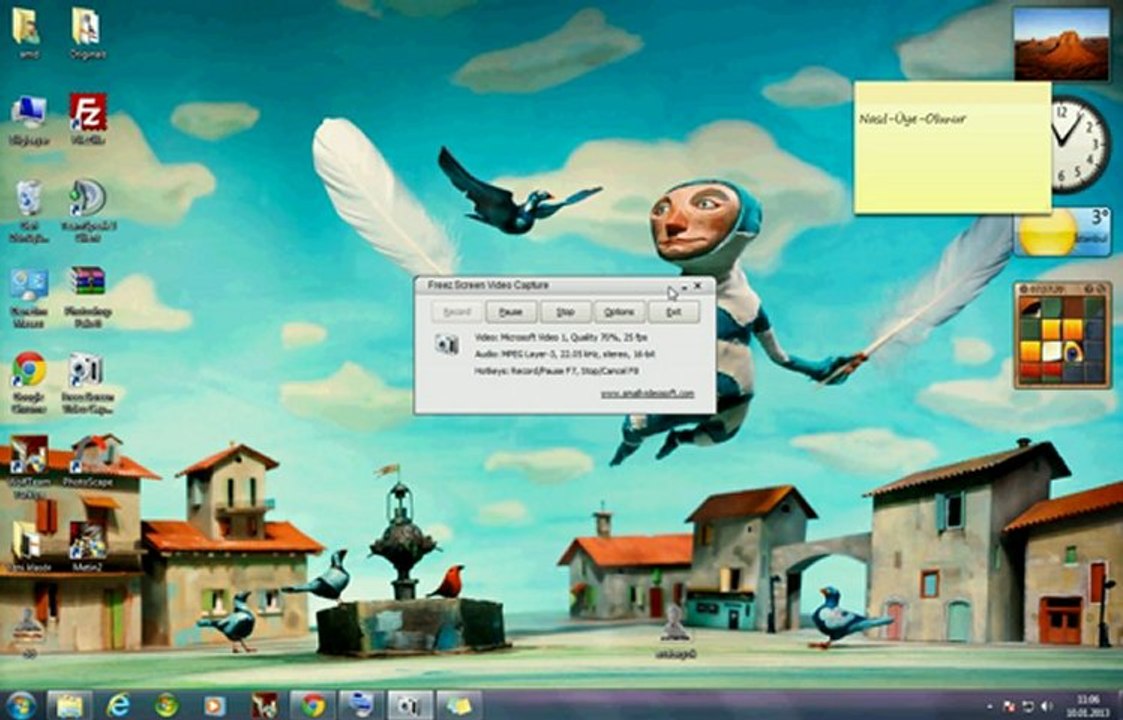The height and width of the screenshot is (720, 1123).
Task: Click the Windows Start orb
Action: click(21, 705)
